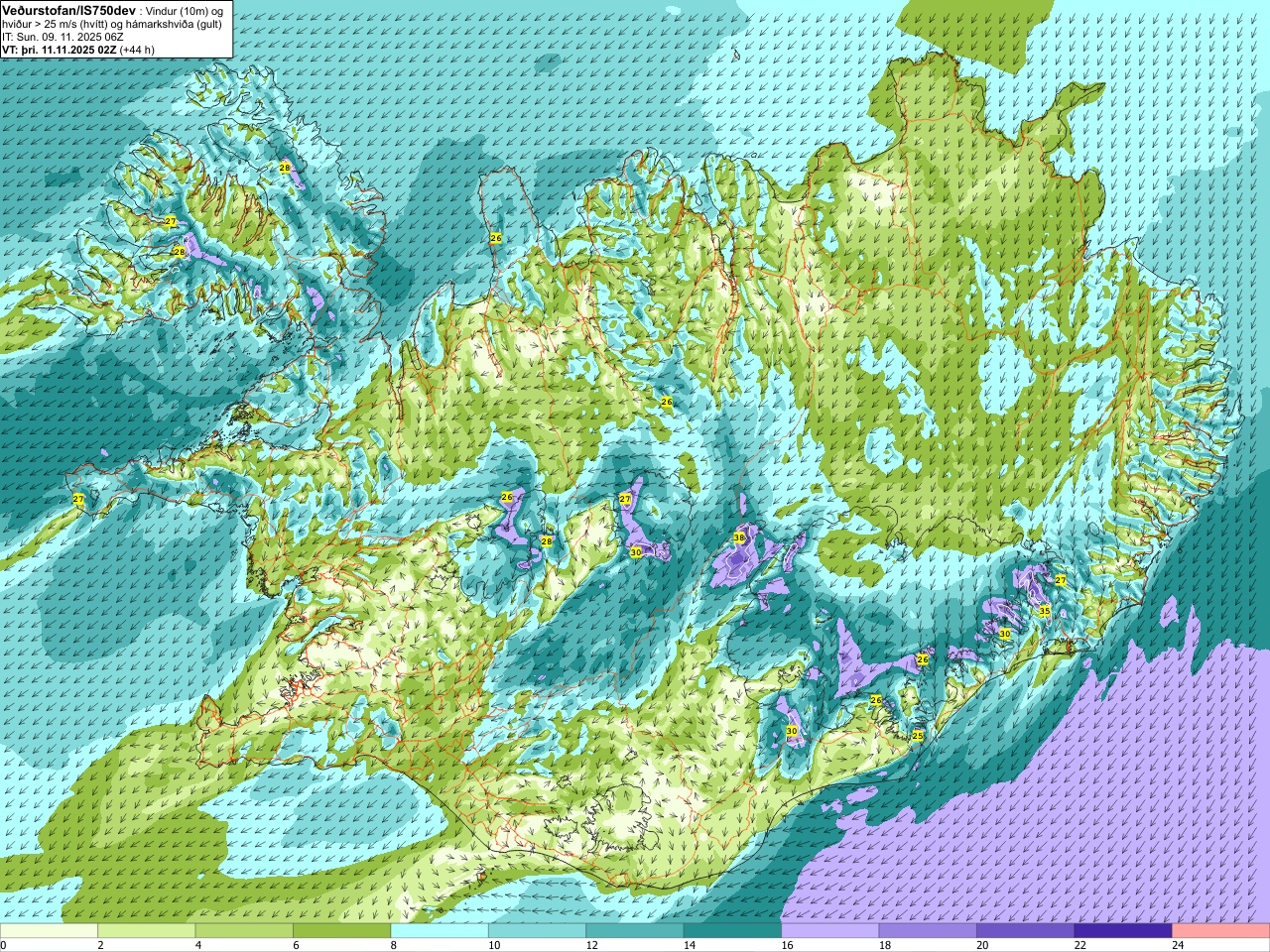Click the legend scale value 20
1270x952 pixels.
[982, 945]
